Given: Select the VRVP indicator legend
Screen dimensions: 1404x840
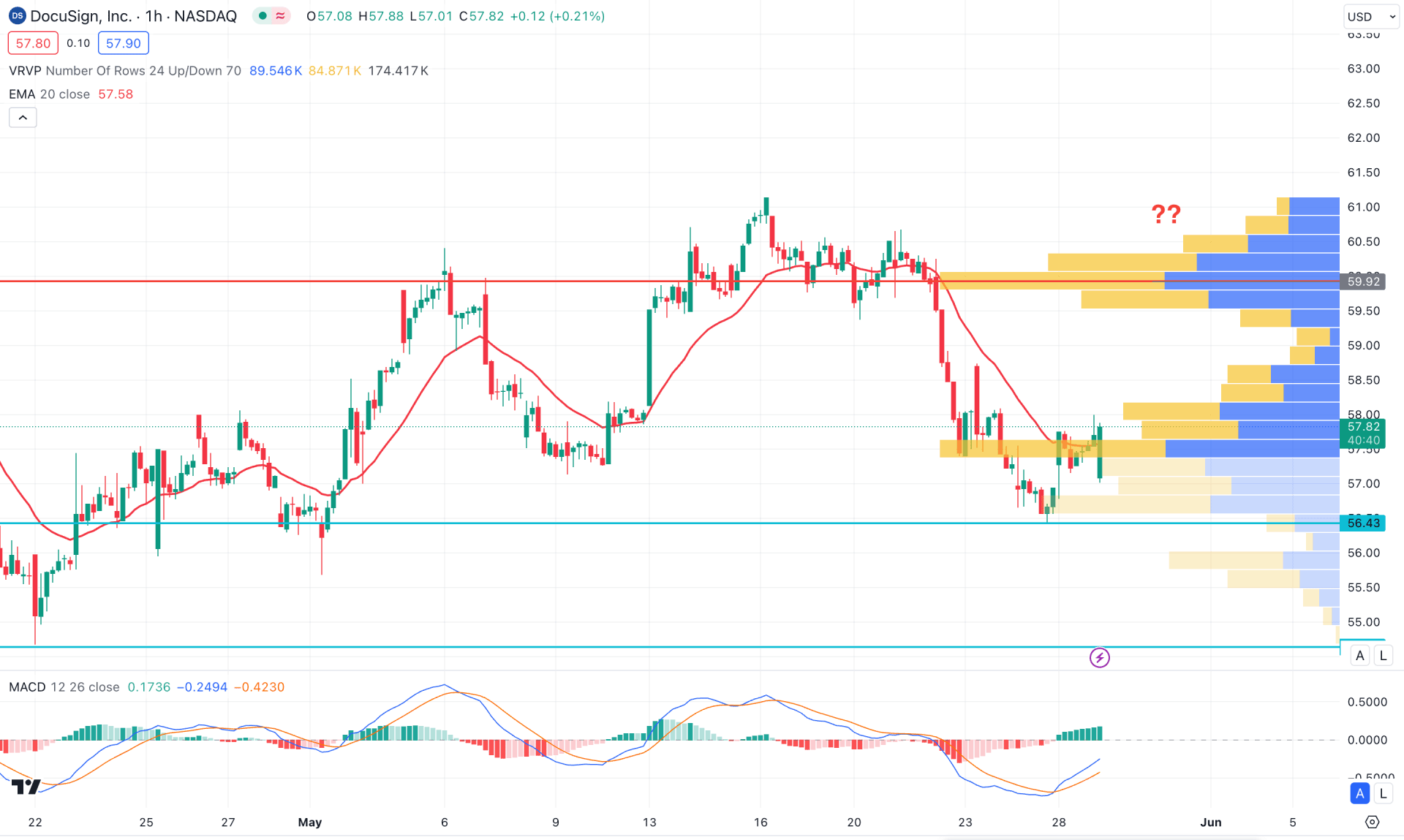Looking at the screenshot, I should (x=125, y=71).
